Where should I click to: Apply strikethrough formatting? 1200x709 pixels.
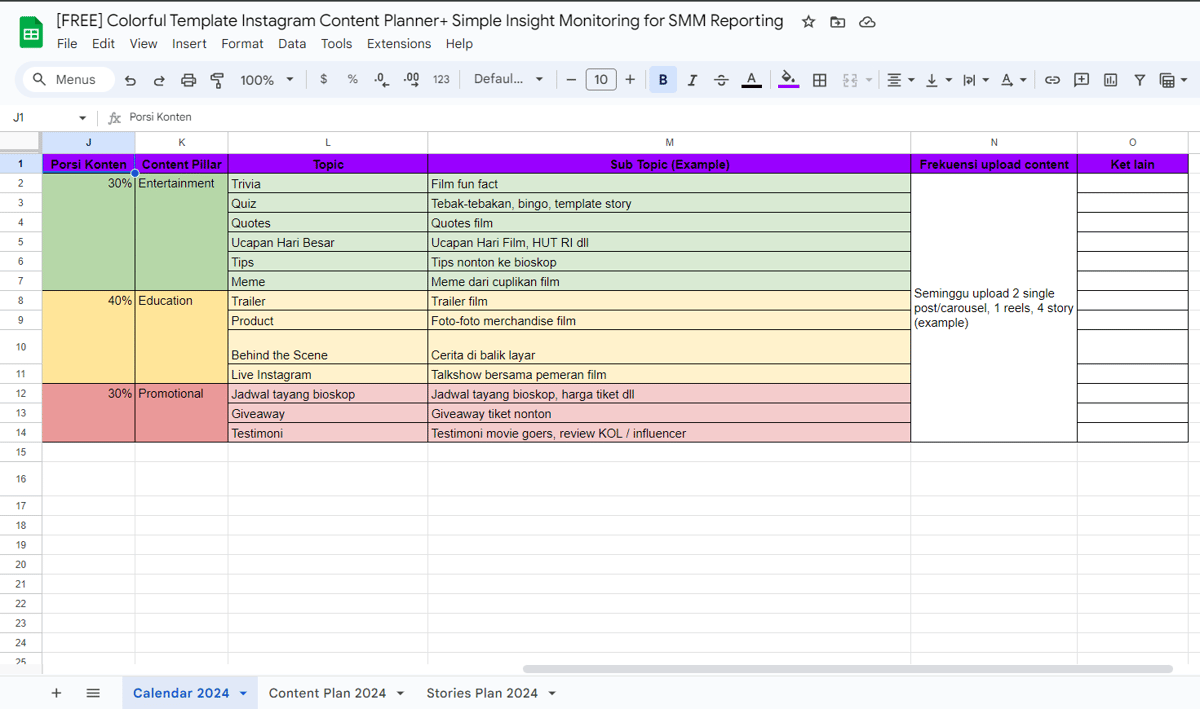[x=722, y=79]
